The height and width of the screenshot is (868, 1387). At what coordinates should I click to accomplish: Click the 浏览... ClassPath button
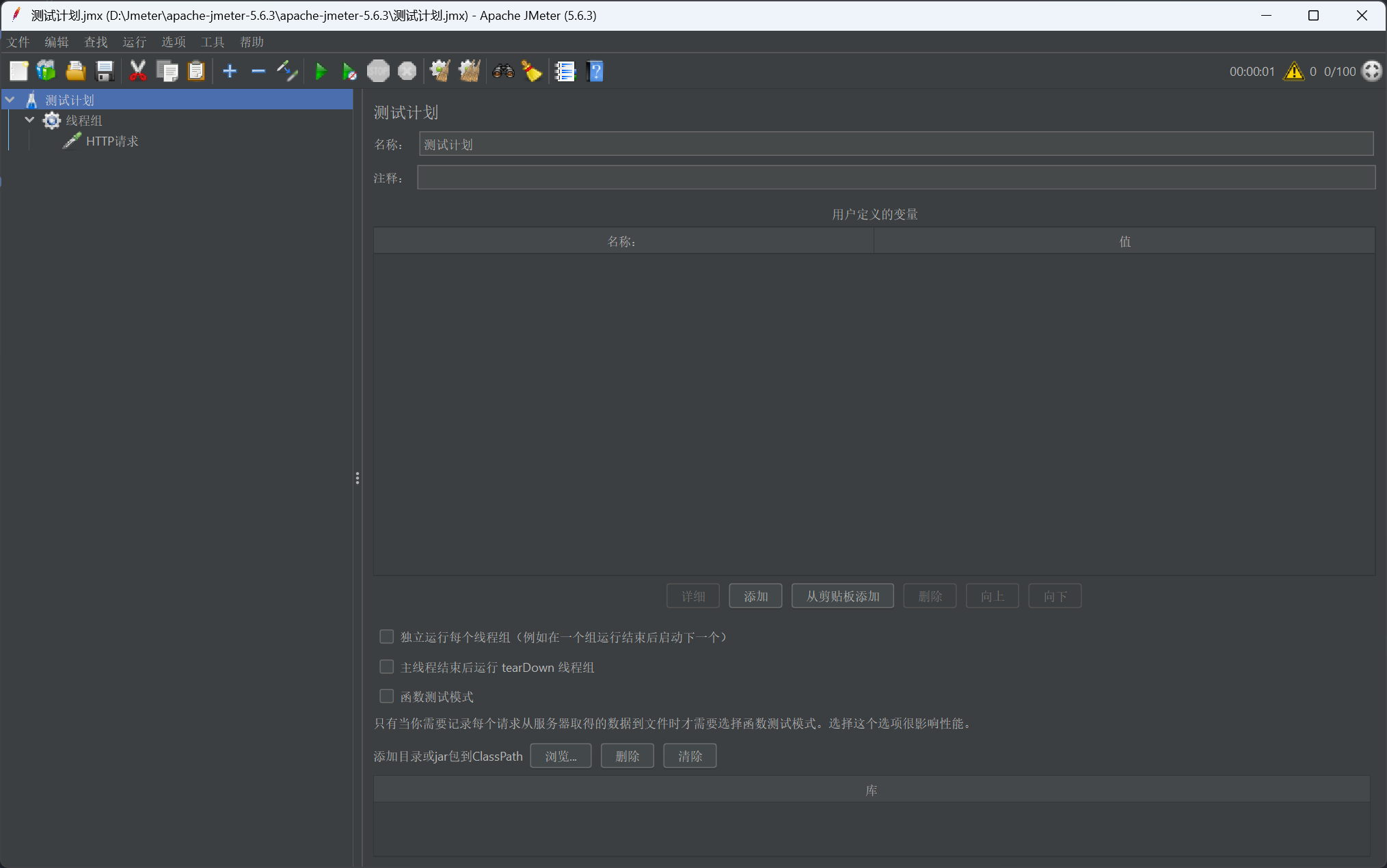tap(561, 756)
